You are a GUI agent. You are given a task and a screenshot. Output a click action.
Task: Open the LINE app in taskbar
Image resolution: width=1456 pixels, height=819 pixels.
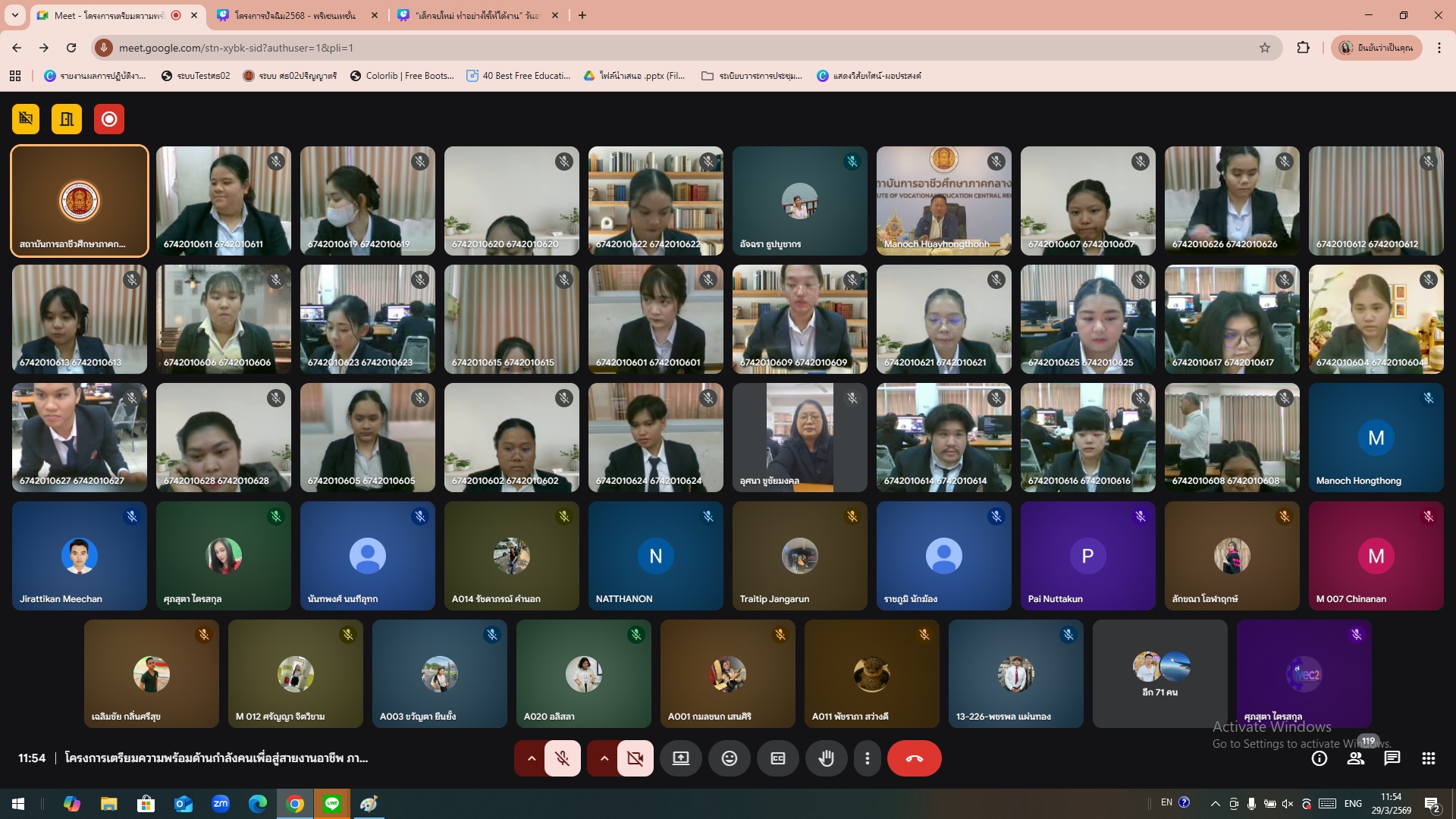331,804
